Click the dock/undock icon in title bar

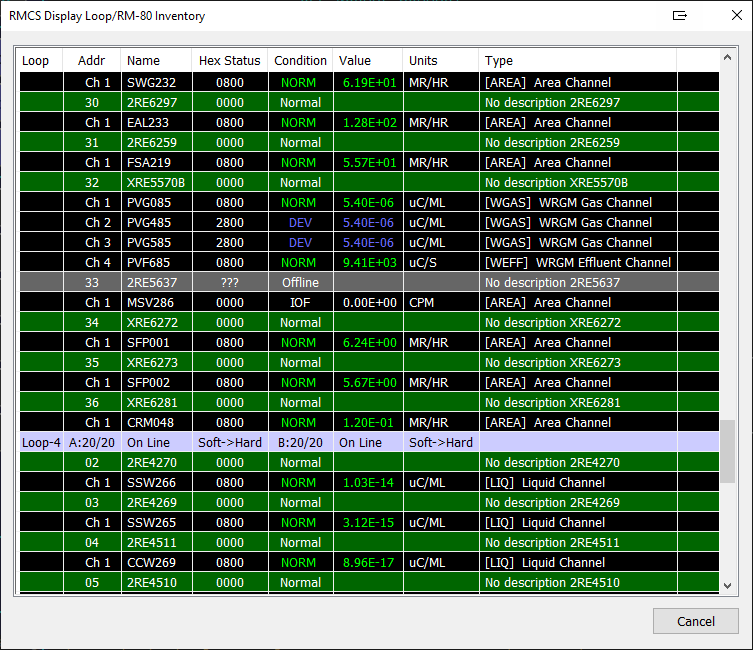pos(680,16)
